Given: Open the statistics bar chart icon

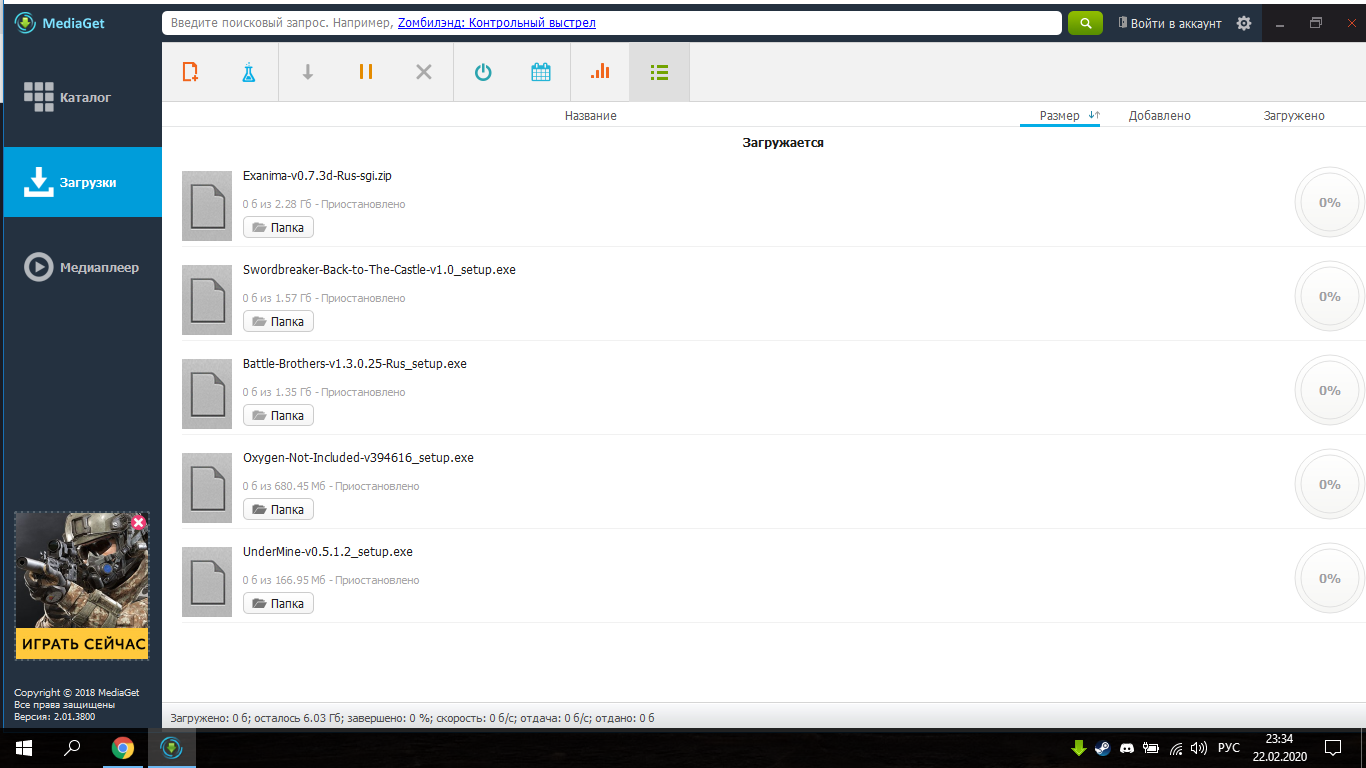Looking at the screenshot, I should click(x=600, y=72).
